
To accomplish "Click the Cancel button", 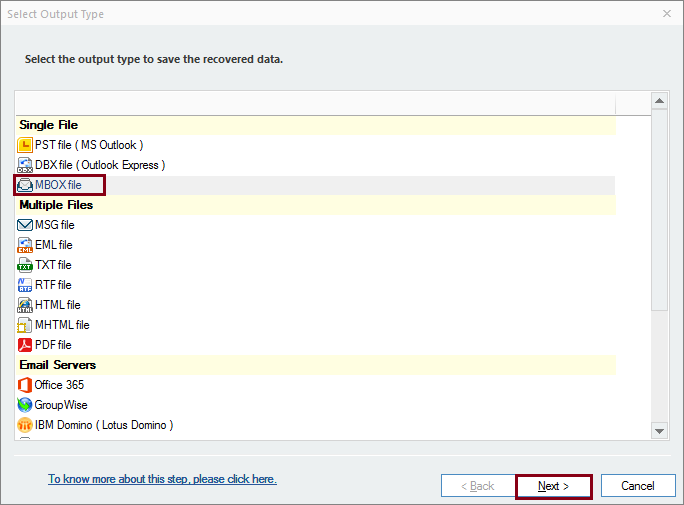I will [638, 486].
